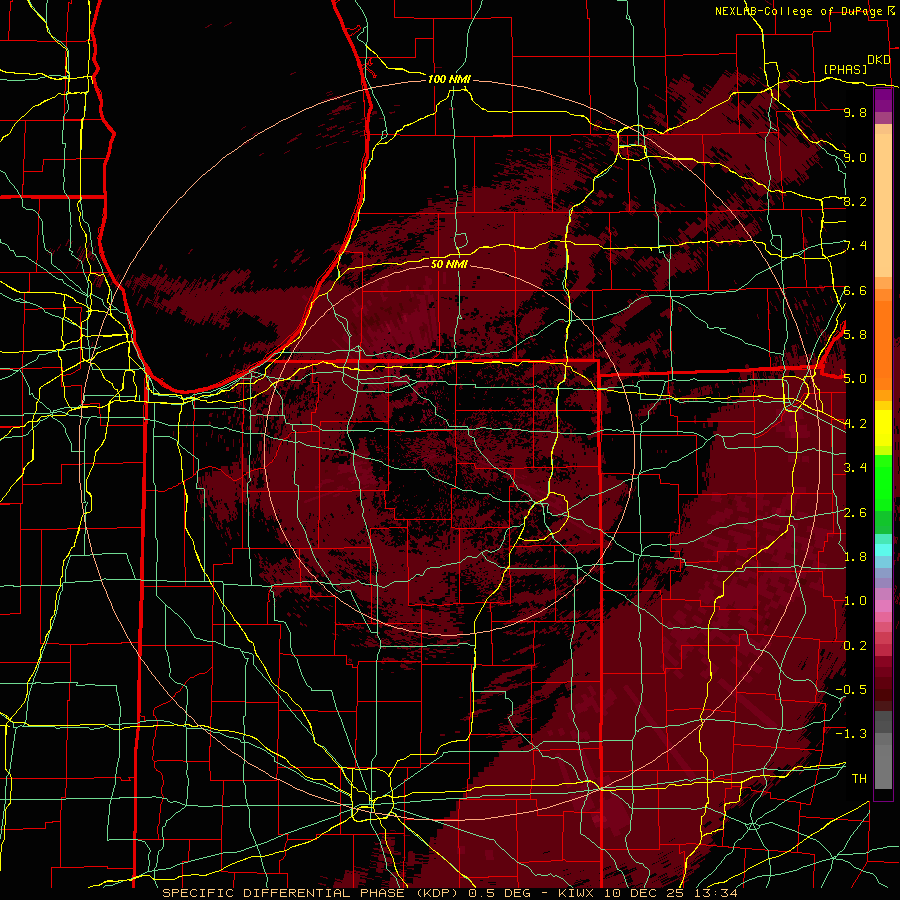
Task: Click the KIWX station identifier in the caption
Action: 576,893
